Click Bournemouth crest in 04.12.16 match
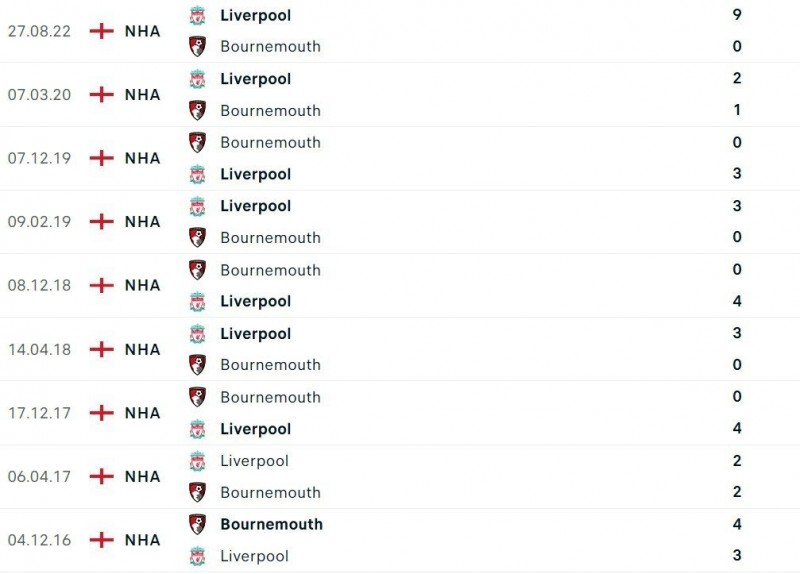The height and width of the screenshot is (574, 800). pyautogui.click(x=197, y=524)
